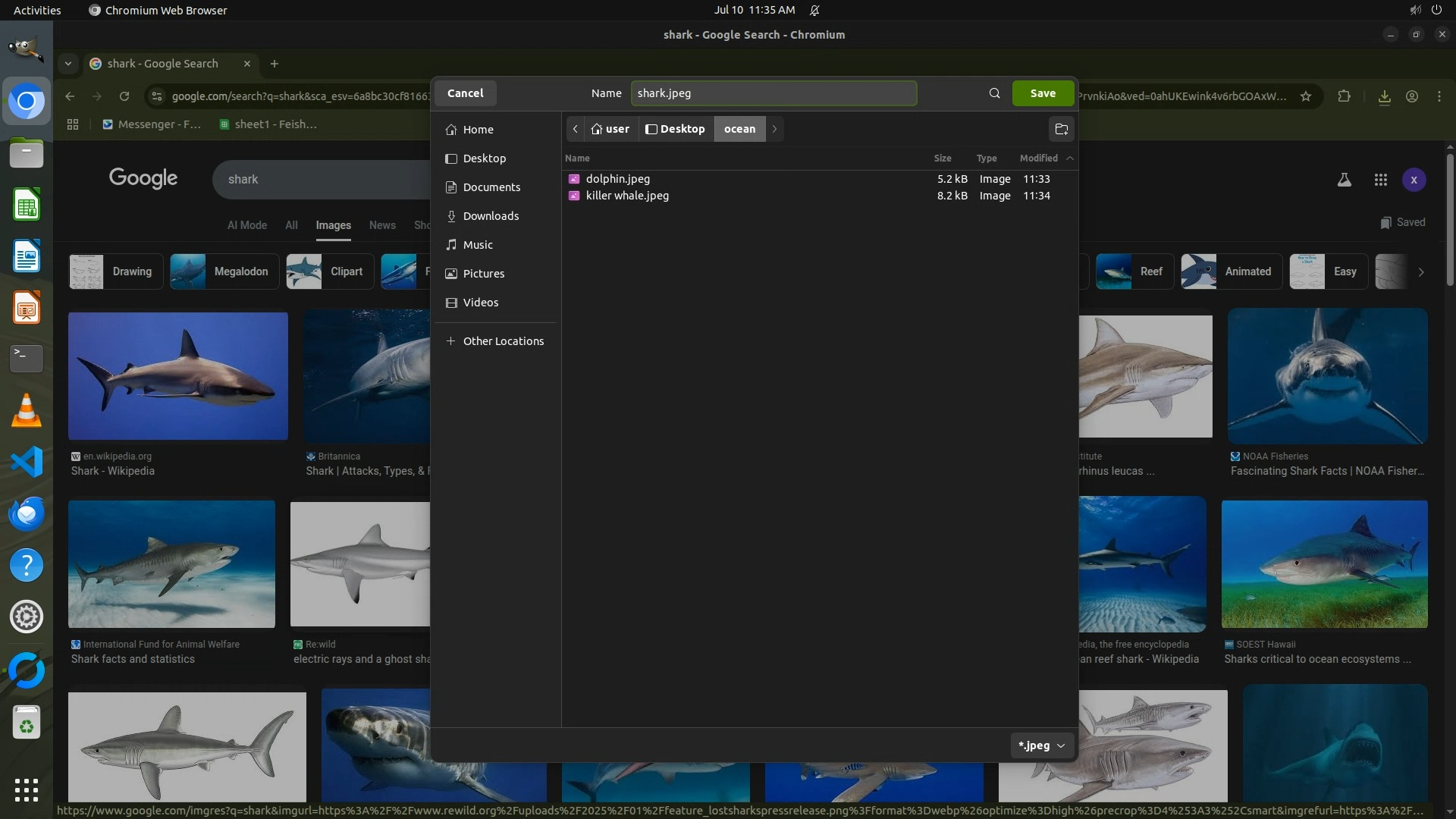Open the Google apps grid icon

[1380, 180]
